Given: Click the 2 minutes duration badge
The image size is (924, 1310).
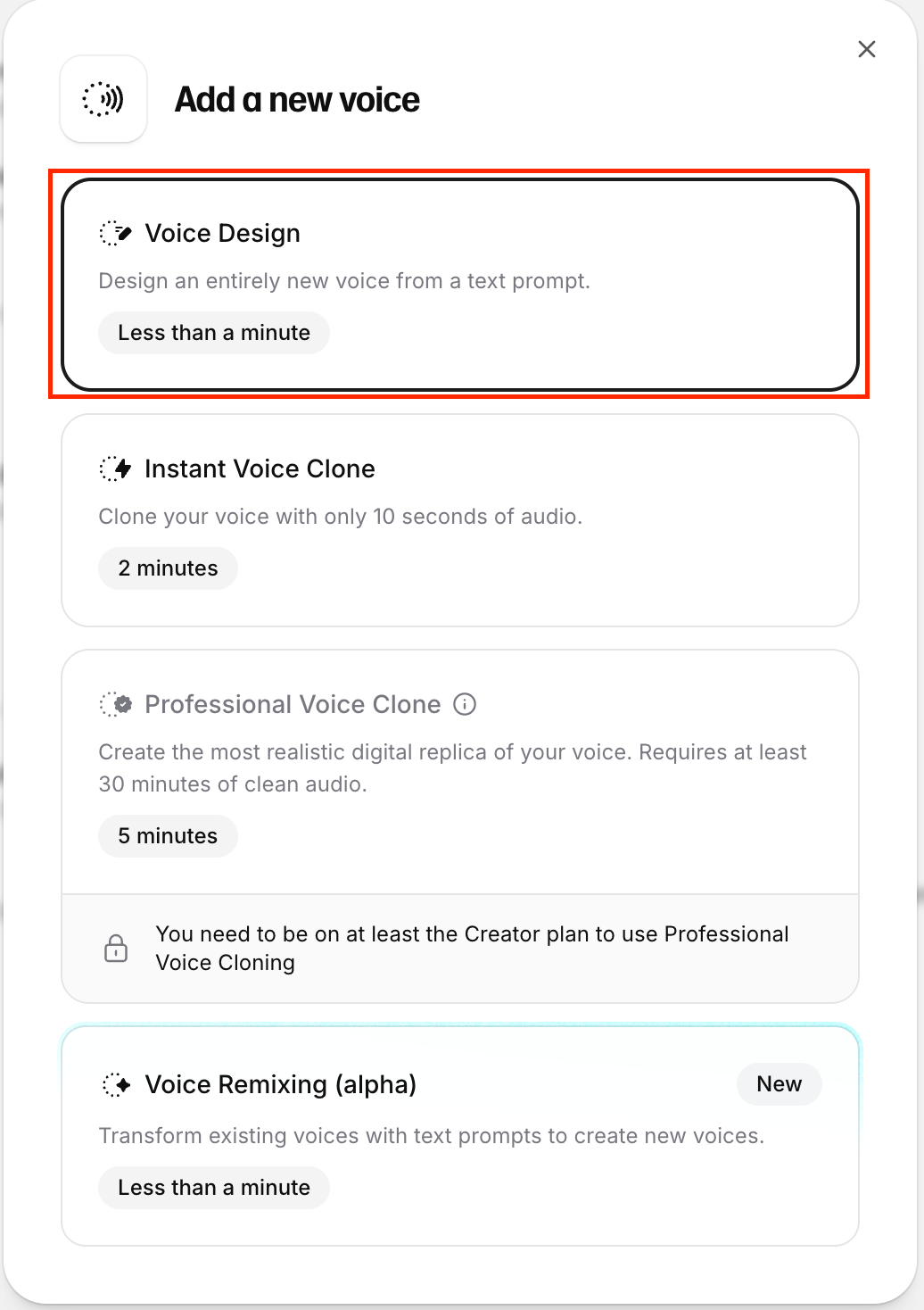Looking at the screenshot, I should tap(168, 568).
